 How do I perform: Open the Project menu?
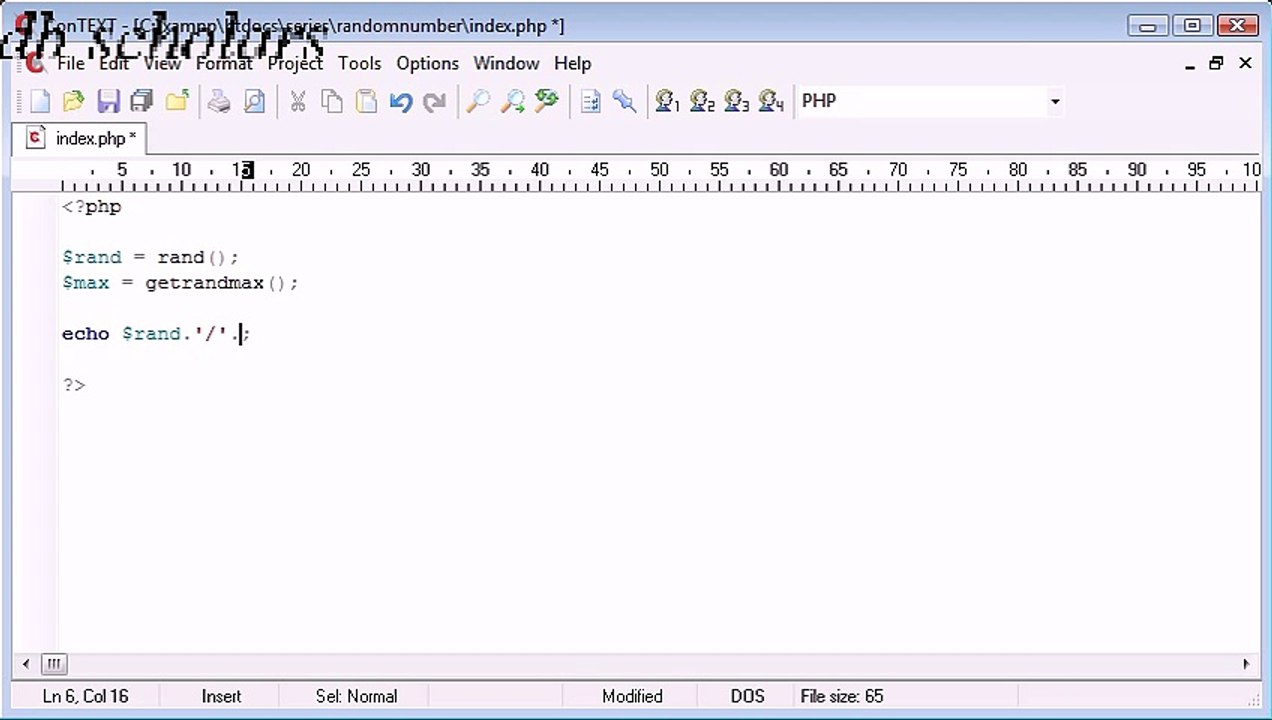click(295, 63)
